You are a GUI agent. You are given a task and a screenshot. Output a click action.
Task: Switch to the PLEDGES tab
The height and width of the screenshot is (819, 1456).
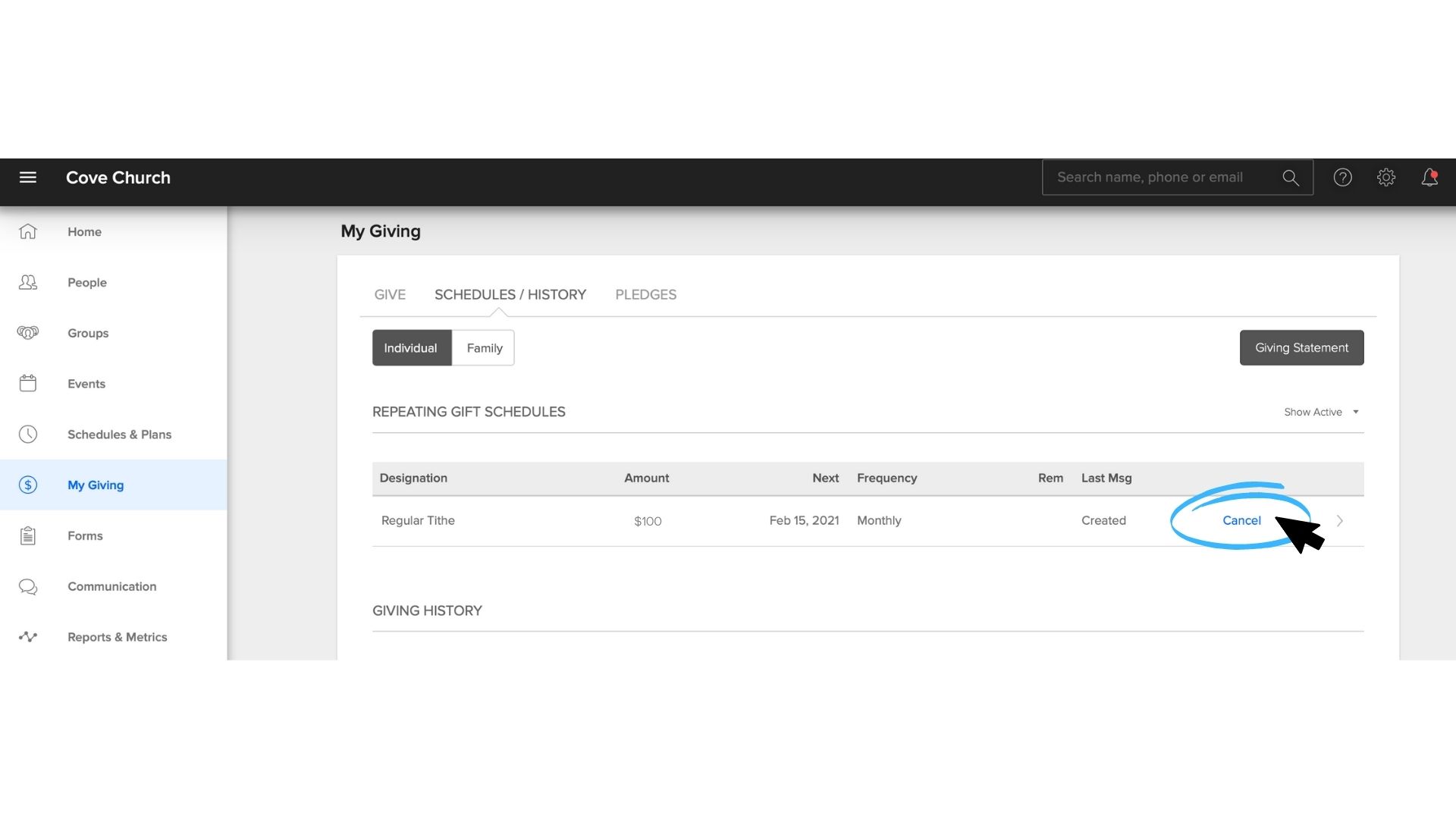tap(646, 294)
